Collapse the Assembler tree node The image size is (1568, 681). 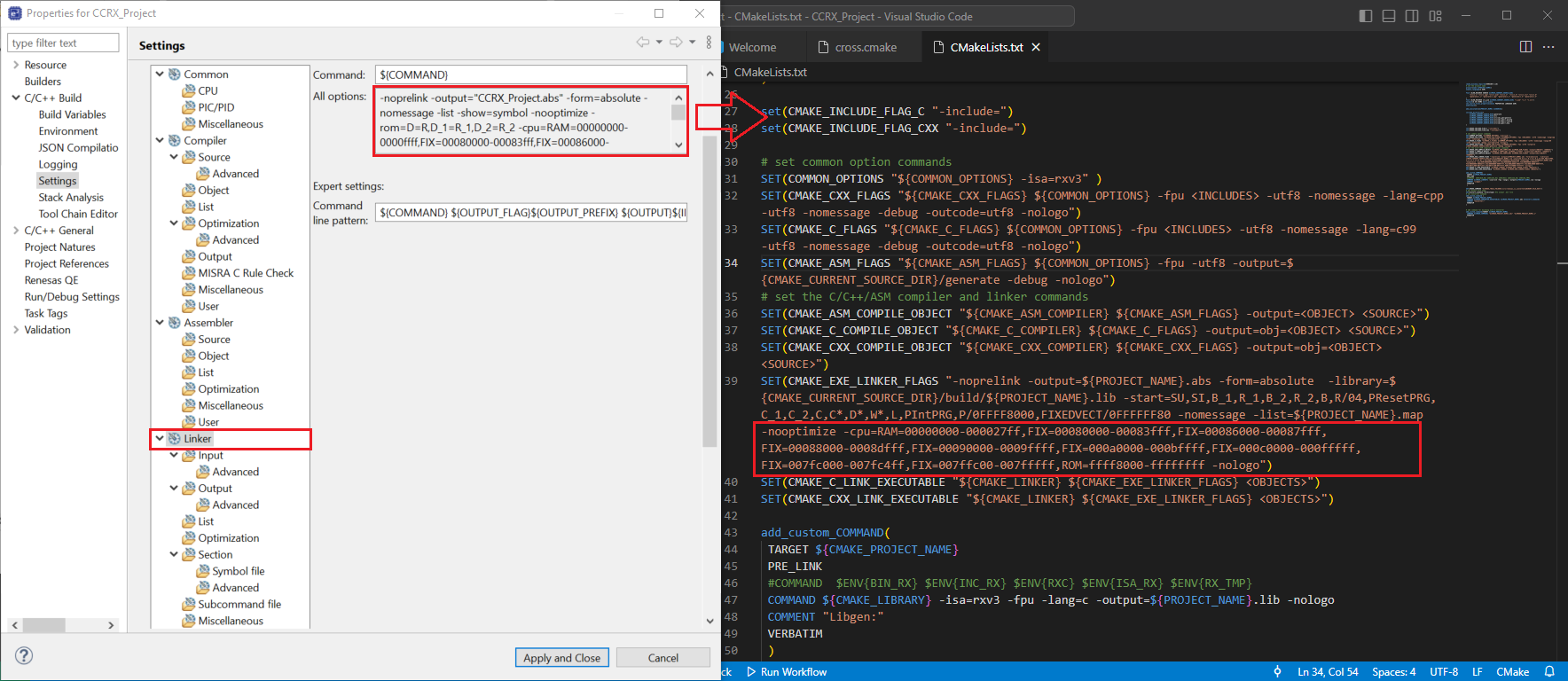coord(160,323)
